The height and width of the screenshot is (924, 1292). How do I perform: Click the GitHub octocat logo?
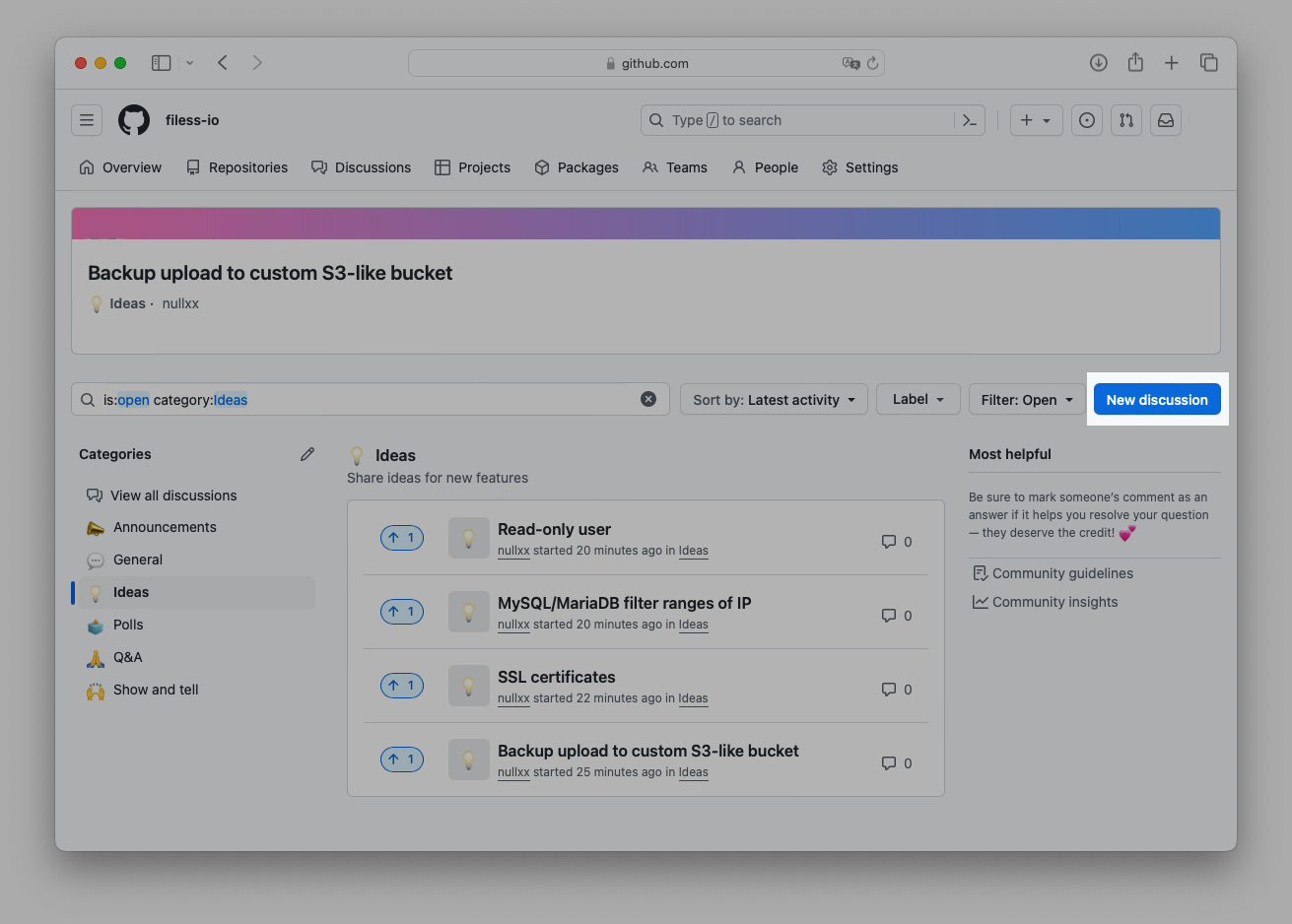134,120
